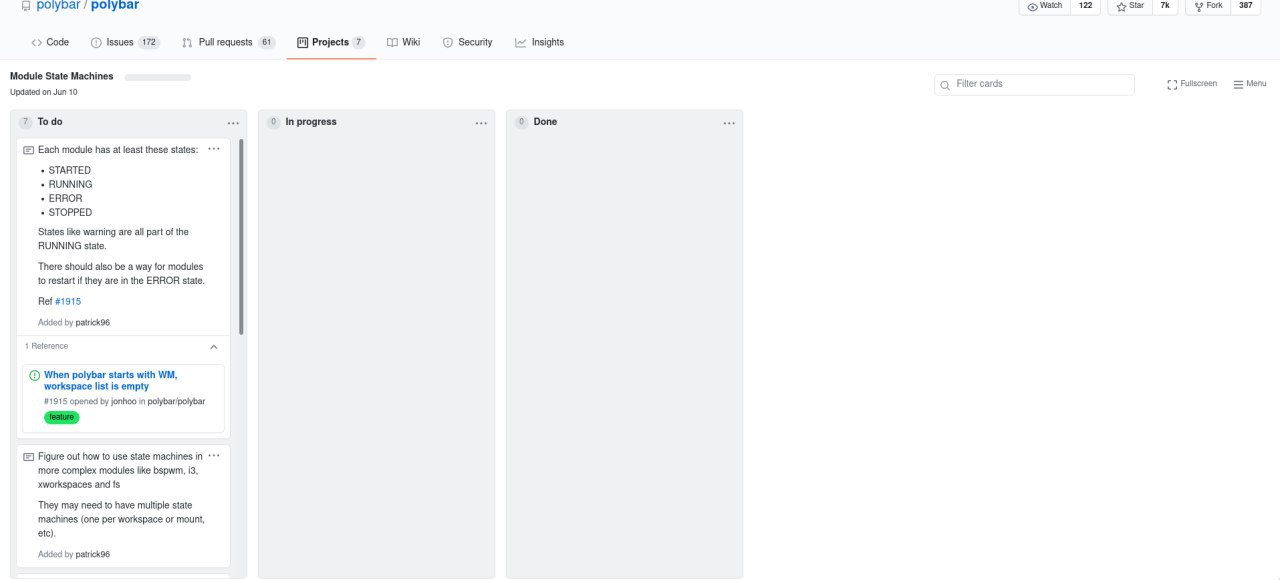Click 'patrick96' on 'Each module has' card
This screenshot has height=580, width=1280.
click(x=93, y=323)
